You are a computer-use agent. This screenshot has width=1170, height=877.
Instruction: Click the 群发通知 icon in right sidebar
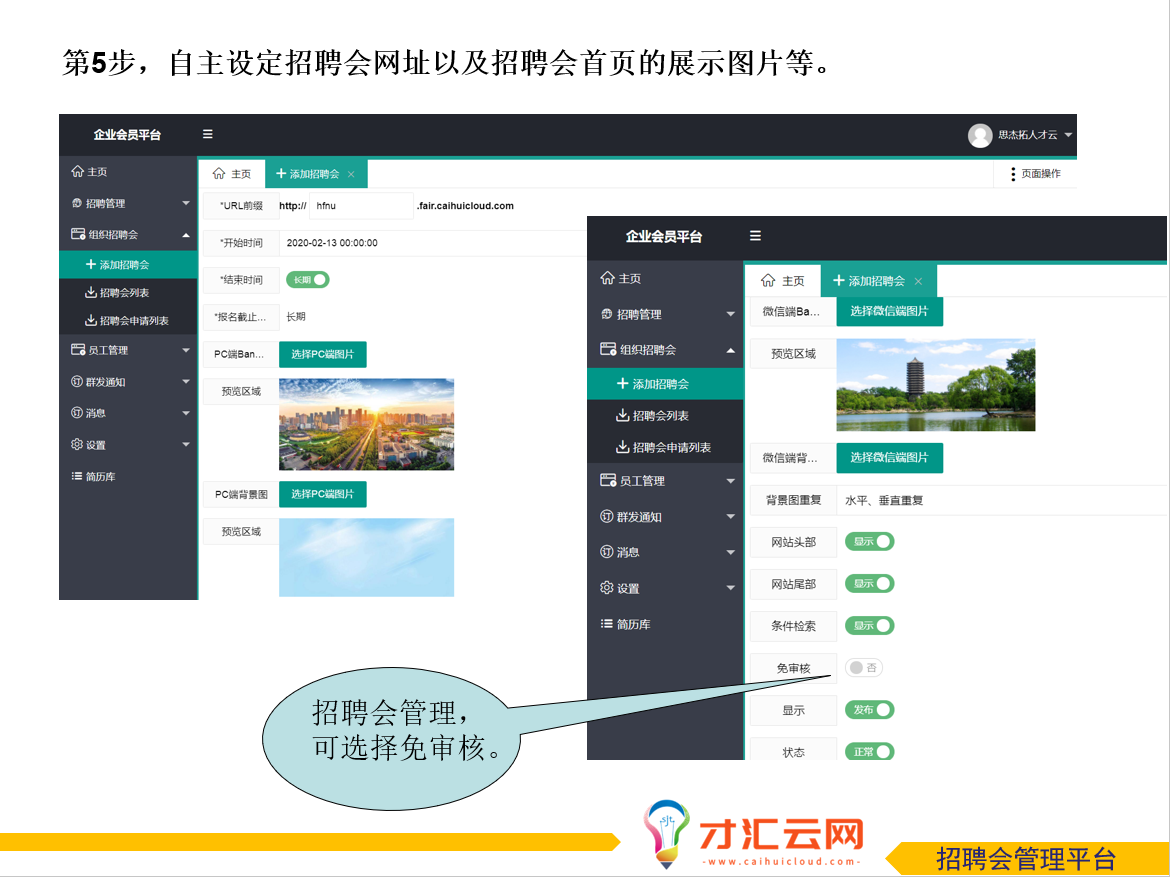coord(606,517)
